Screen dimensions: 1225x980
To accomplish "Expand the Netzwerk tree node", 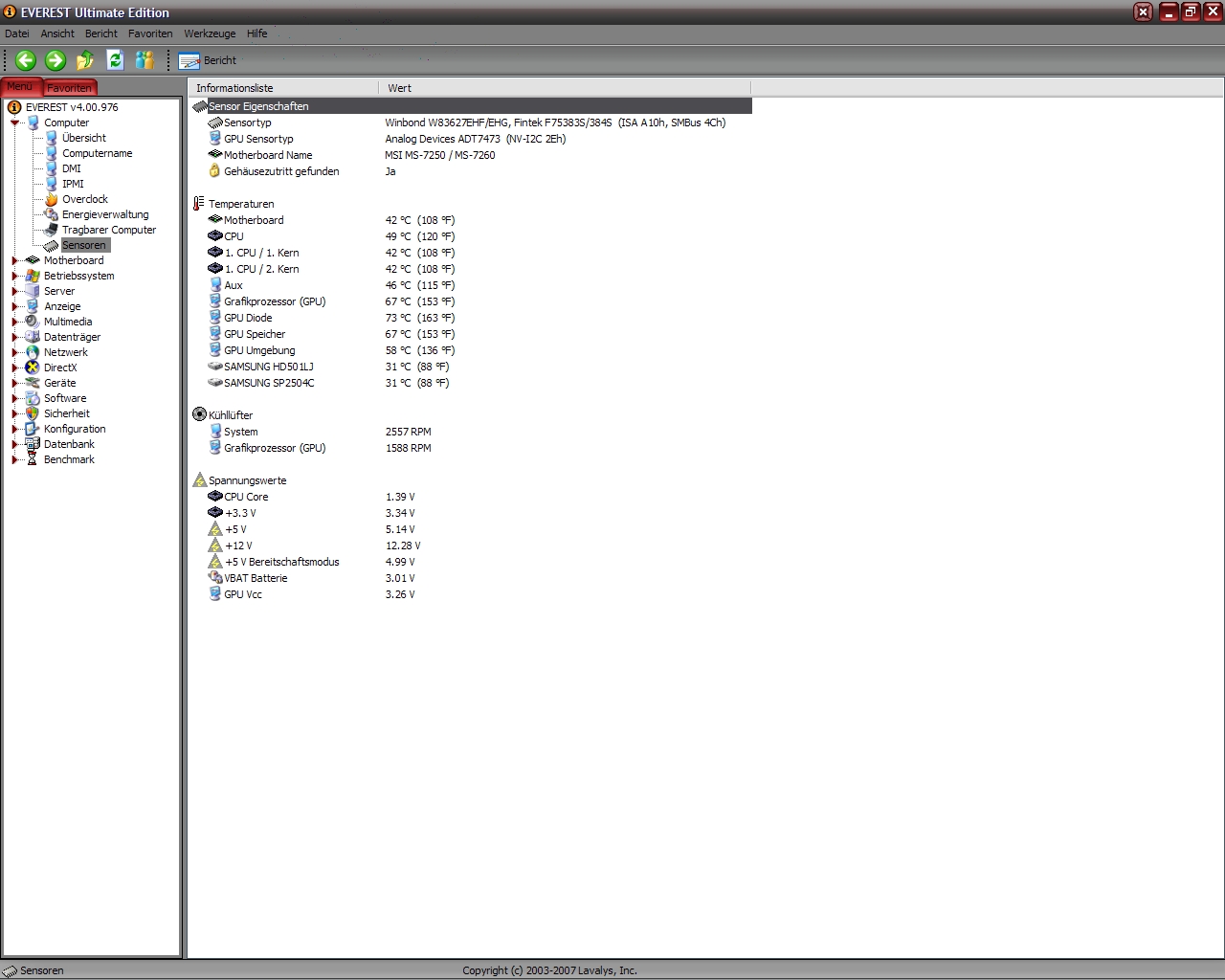I will [x=15, y=352].
